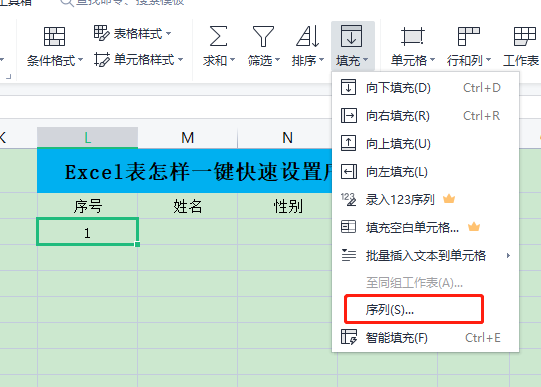
Task: Click the Worksheet (工作表) icon
Action: pyautogui.click(x=524, y=36)
